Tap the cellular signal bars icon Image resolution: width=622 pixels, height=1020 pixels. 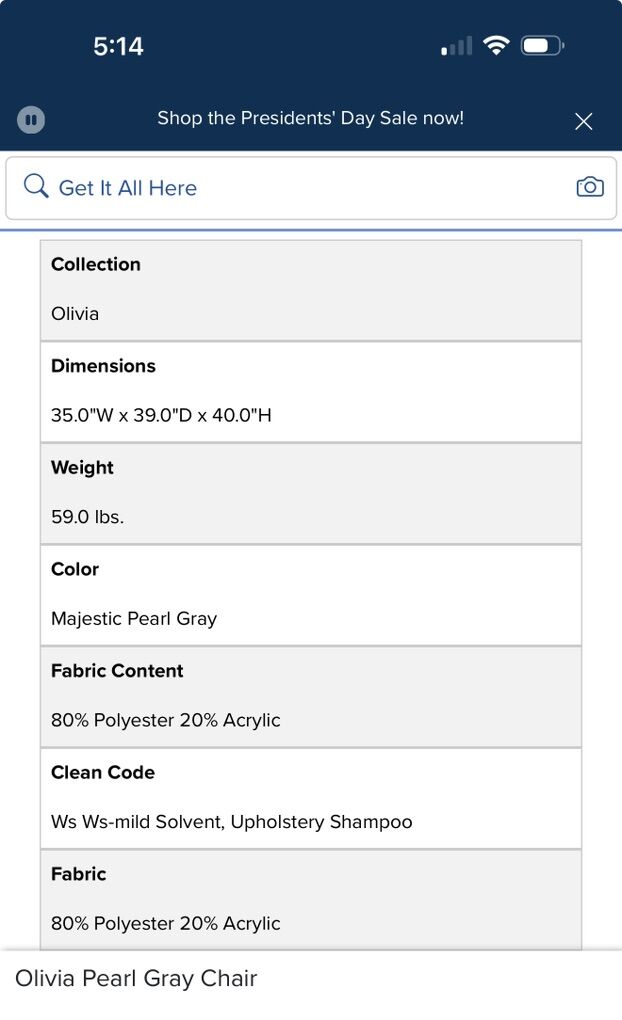457,46
